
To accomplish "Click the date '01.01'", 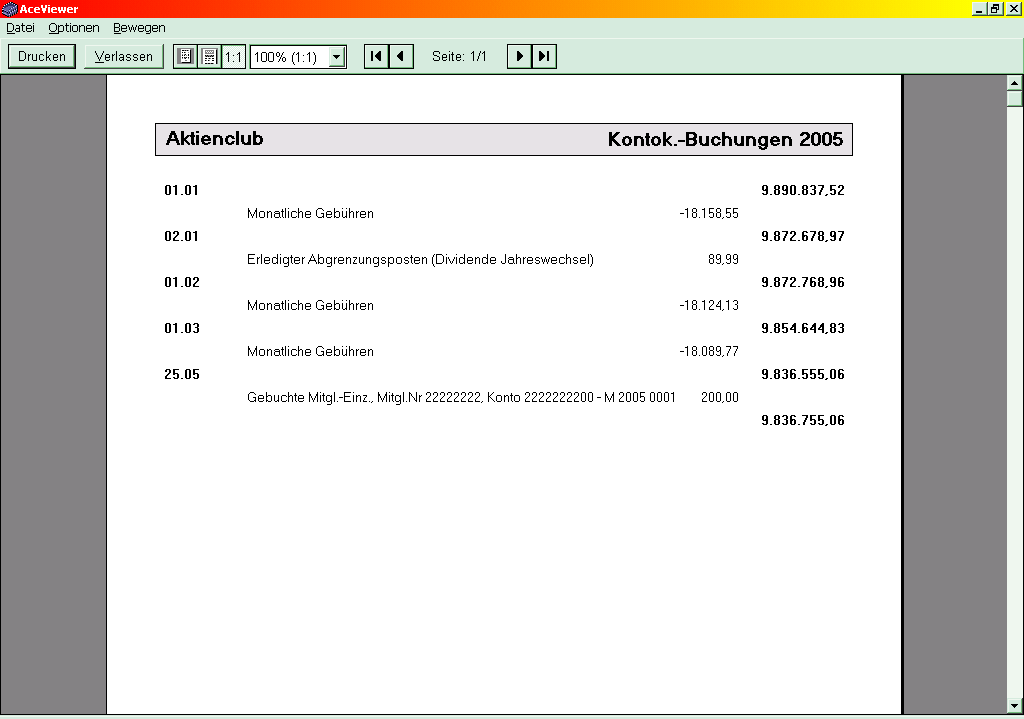I will pyautogui.click(x=181, y=190).
